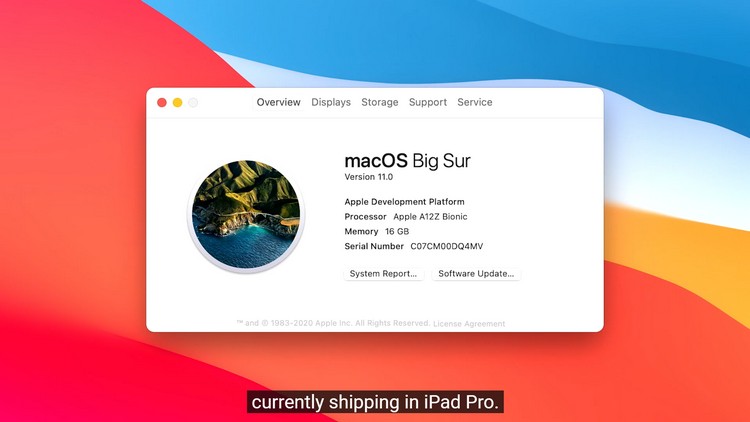
Task: Click the 16 GB memory value
Action: coord(397,232)
